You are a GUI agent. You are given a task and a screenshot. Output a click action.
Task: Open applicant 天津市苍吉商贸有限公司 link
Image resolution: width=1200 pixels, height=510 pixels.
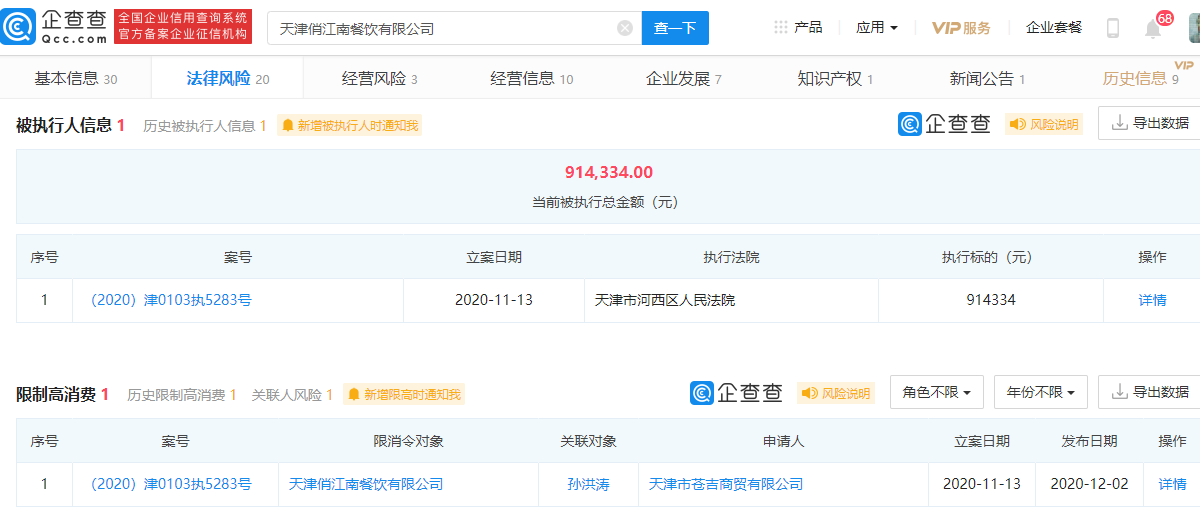point(726,484)
